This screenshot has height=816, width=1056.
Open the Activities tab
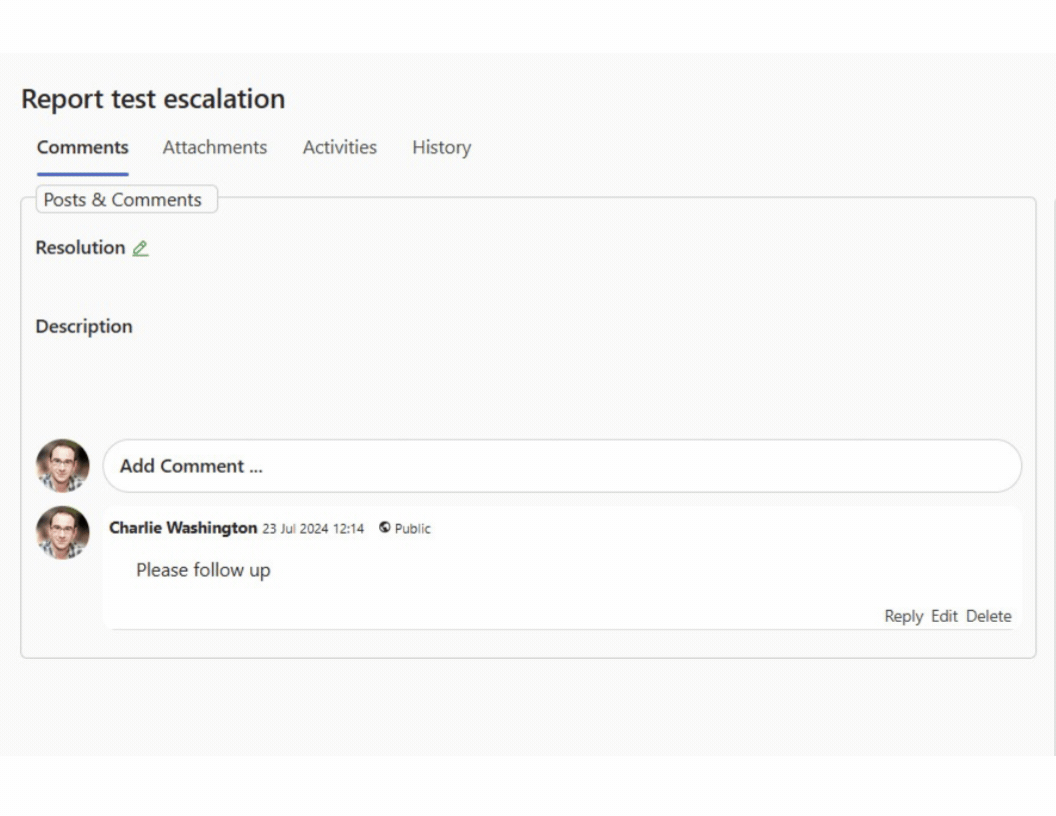[339, 147]
